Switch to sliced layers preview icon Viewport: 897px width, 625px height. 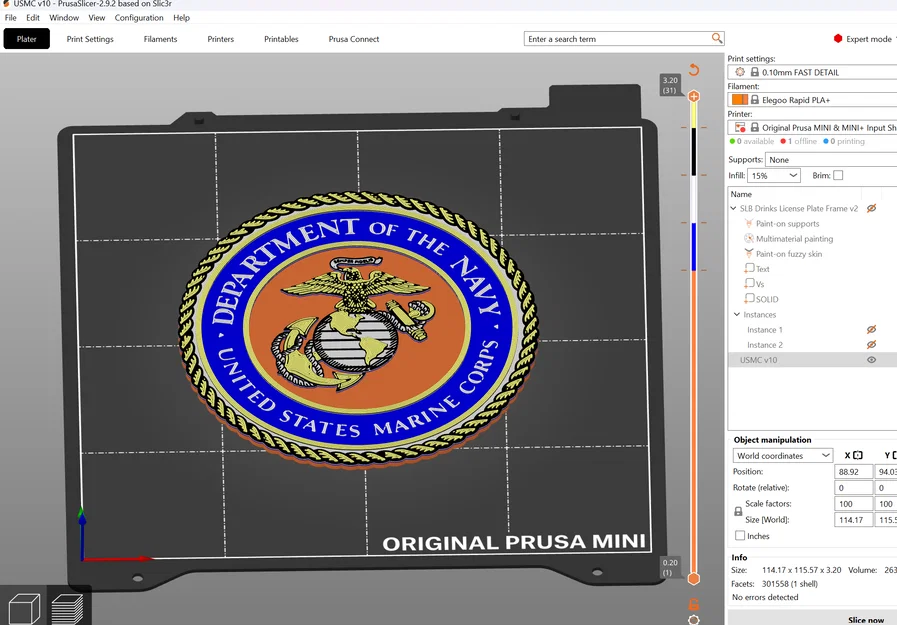(68, 608)
